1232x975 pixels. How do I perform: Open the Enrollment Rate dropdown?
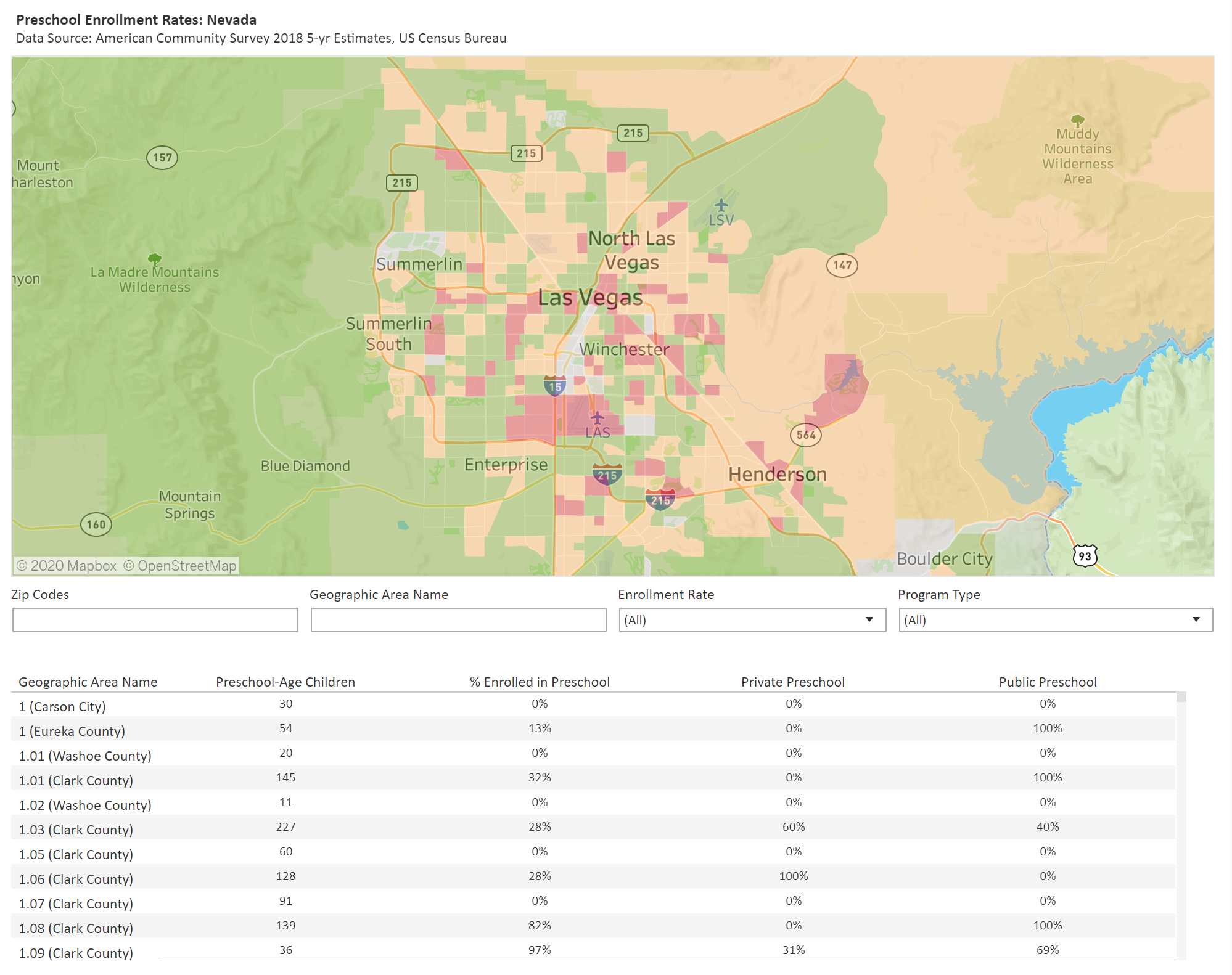tap(752, 620)
